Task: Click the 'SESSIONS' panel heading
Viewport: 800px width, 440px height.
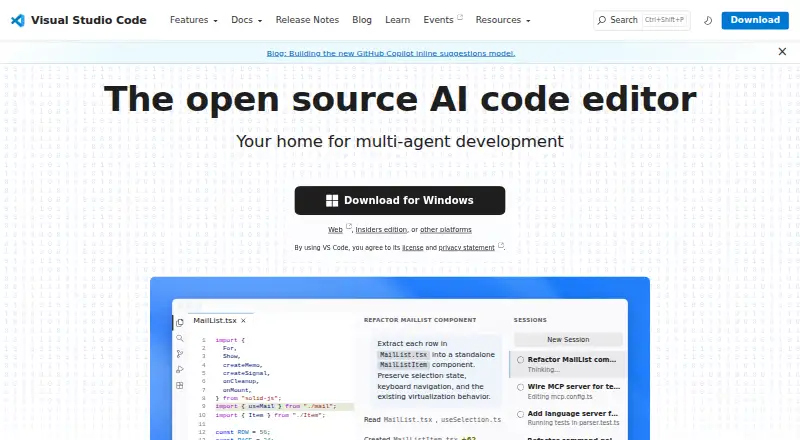Action: click(x=530, y=320)
